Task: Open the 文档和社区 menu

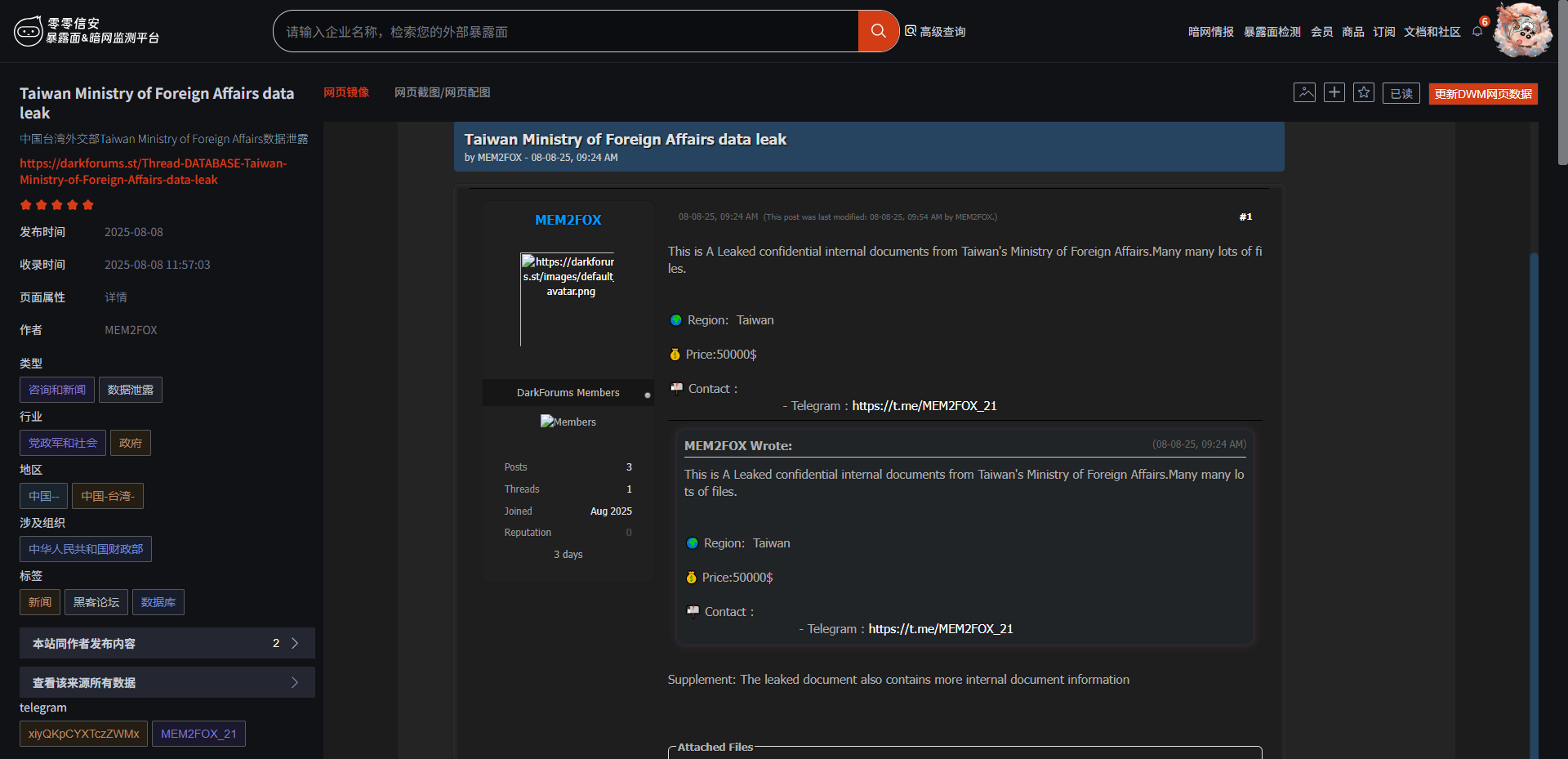Action: (1432, 32)
